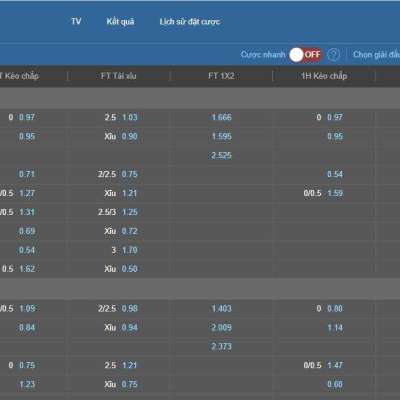Click the 1H Kèo chấp column header
Image resolution: width=400 pixels, height=400 pixels.
(x=324, y=76)
